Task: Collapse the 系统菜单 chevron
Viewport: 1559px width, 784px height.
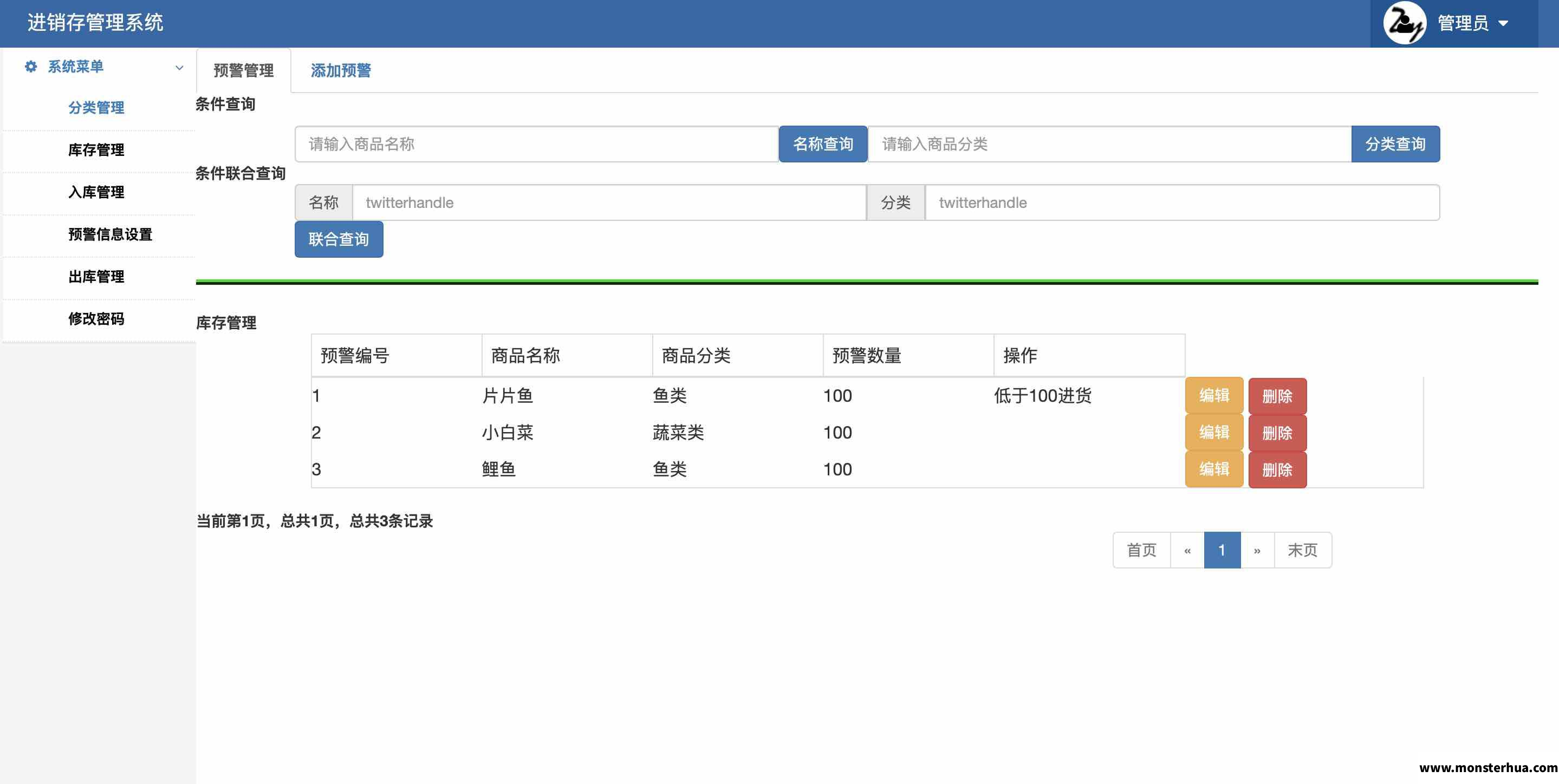Action: pyautogui.click(x=179, y=68)
